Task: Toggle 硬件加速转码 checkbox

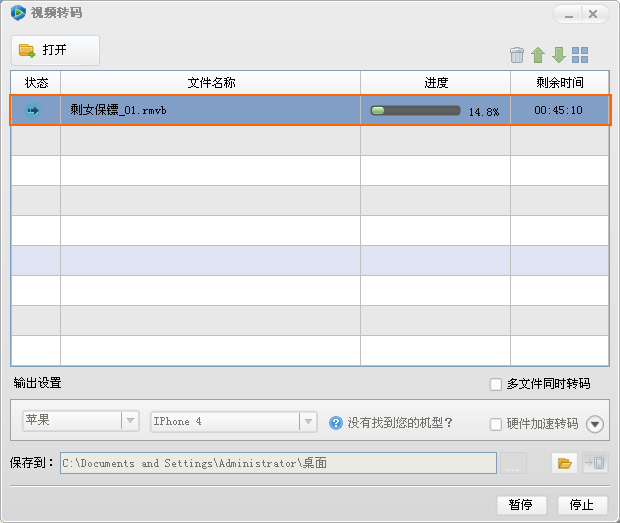Action: pyautogui.click(x=496, y=424)
